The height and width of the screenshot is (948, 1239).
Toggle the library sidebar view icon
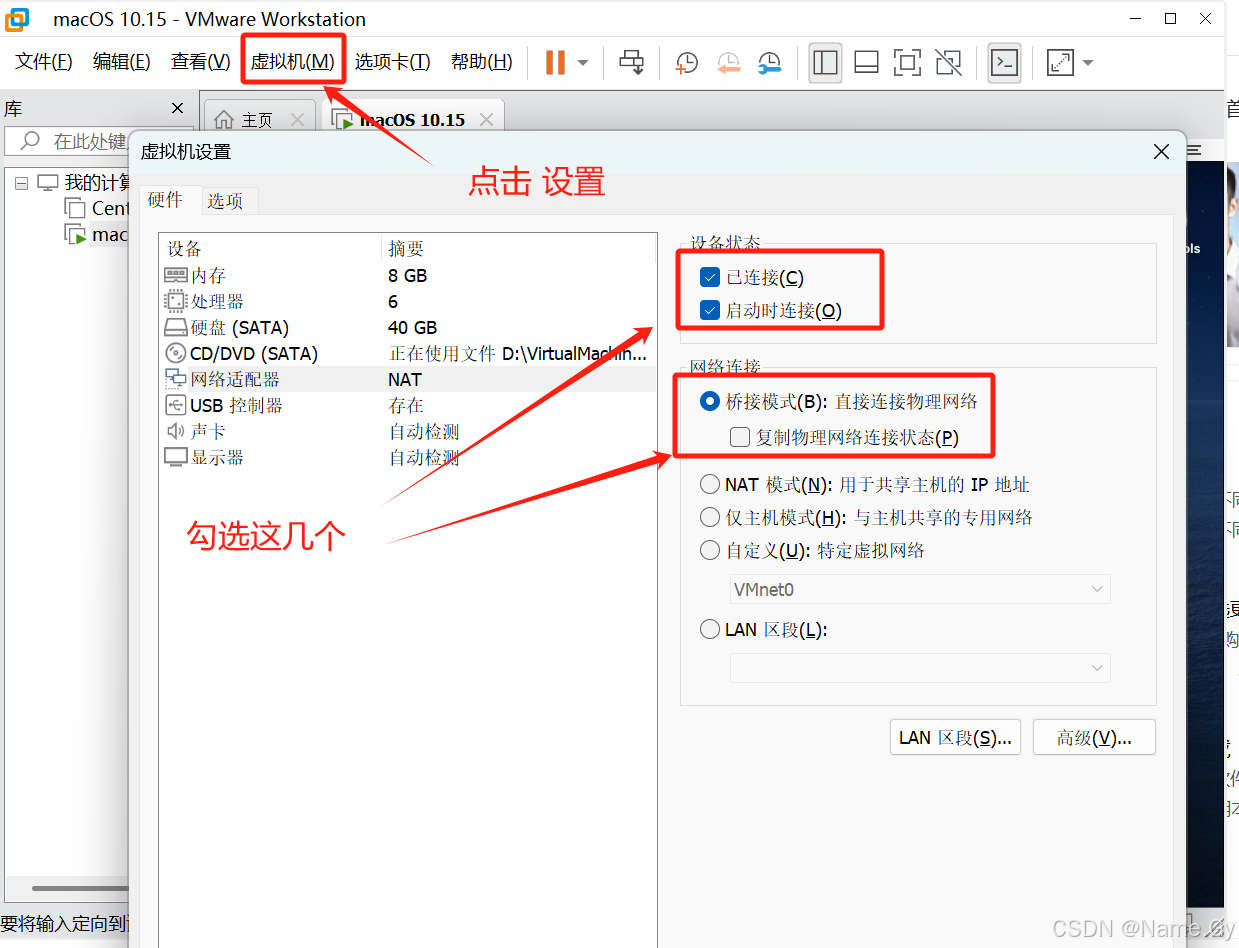tap(825, 63)
